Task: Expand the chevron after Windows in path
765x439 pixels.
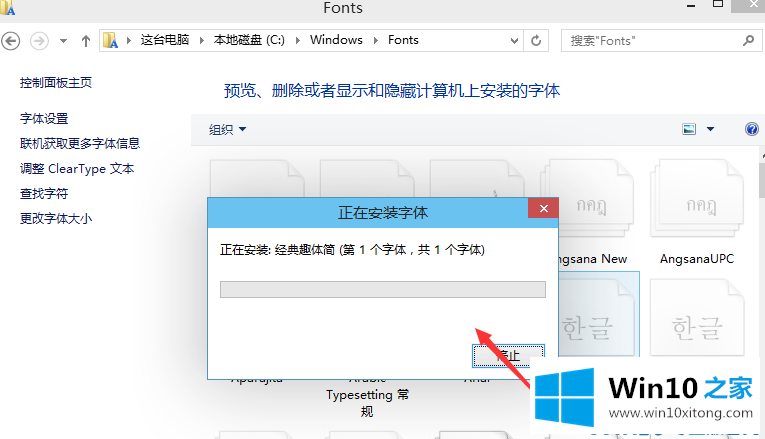Action: coord(376,40)
